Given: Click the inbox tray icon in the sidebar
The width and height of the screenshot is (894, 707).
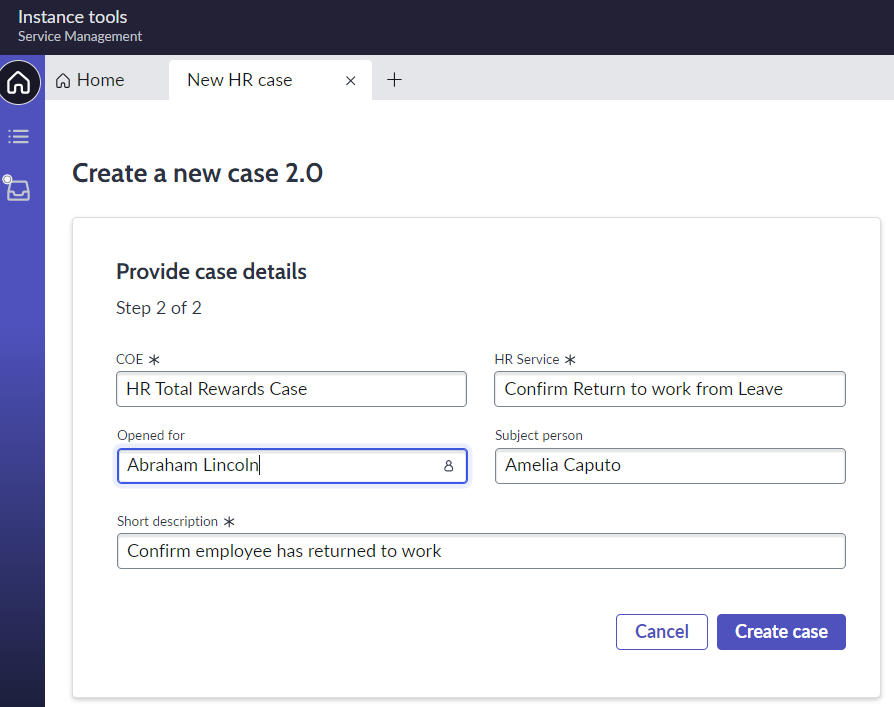Looking at the screenshot, I should click(18, 189).
